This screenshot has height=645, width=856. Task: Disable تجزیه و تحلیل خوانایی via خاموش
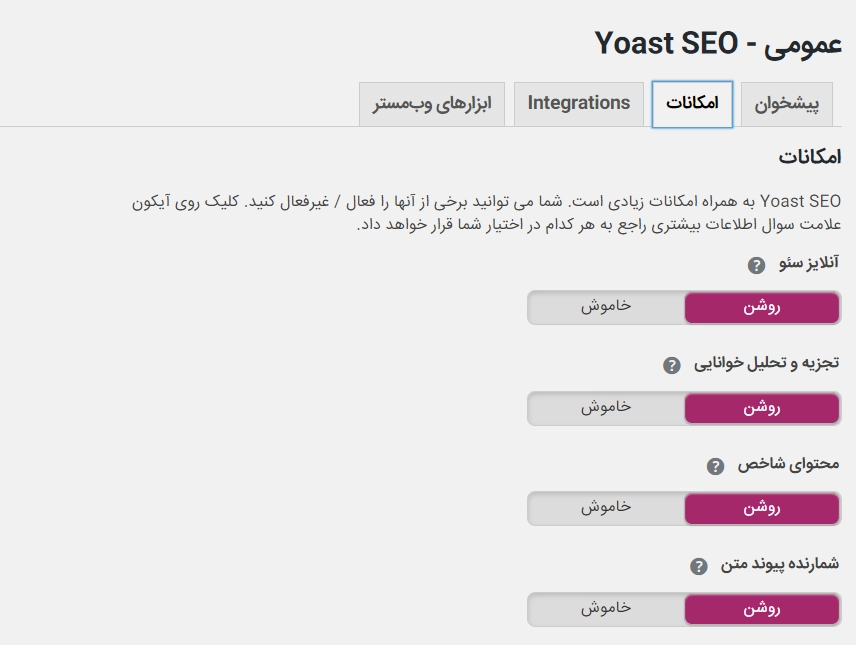606,408
